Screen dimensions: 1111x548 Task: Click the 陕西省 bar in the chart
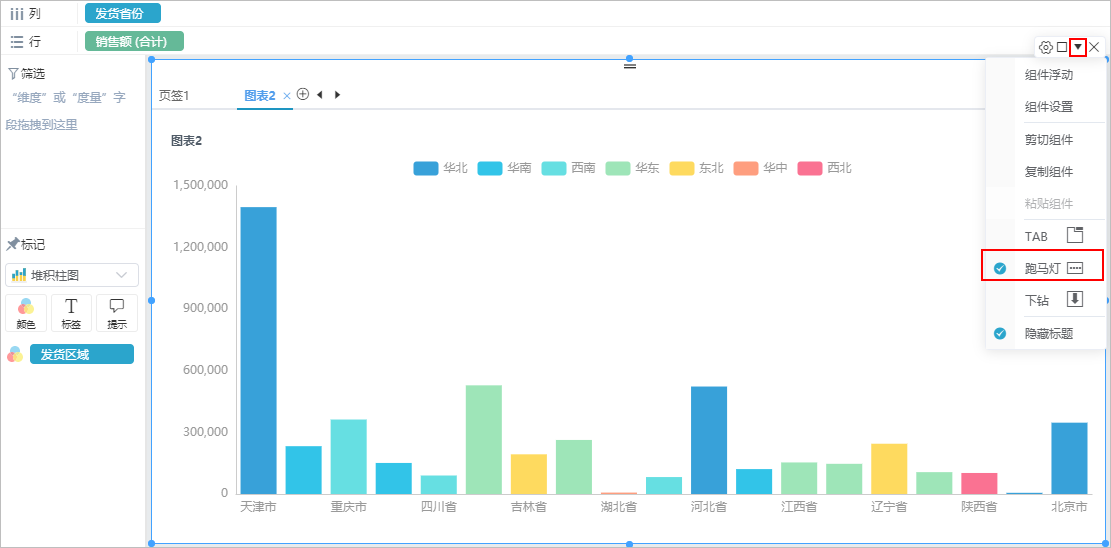pos(979,483)
